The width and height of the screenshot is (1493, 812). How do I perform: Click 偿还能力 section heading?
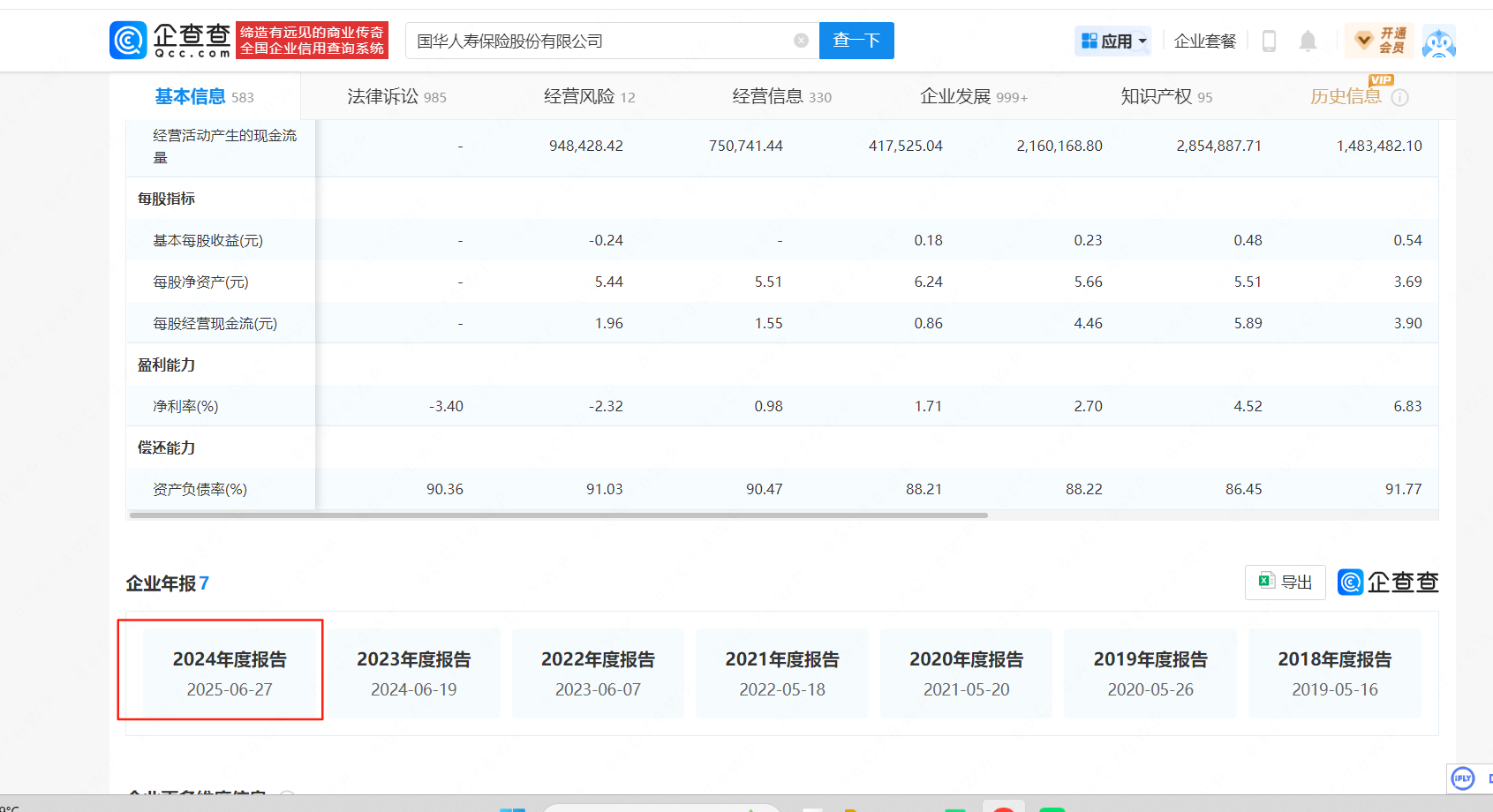[x=166, y=447]
